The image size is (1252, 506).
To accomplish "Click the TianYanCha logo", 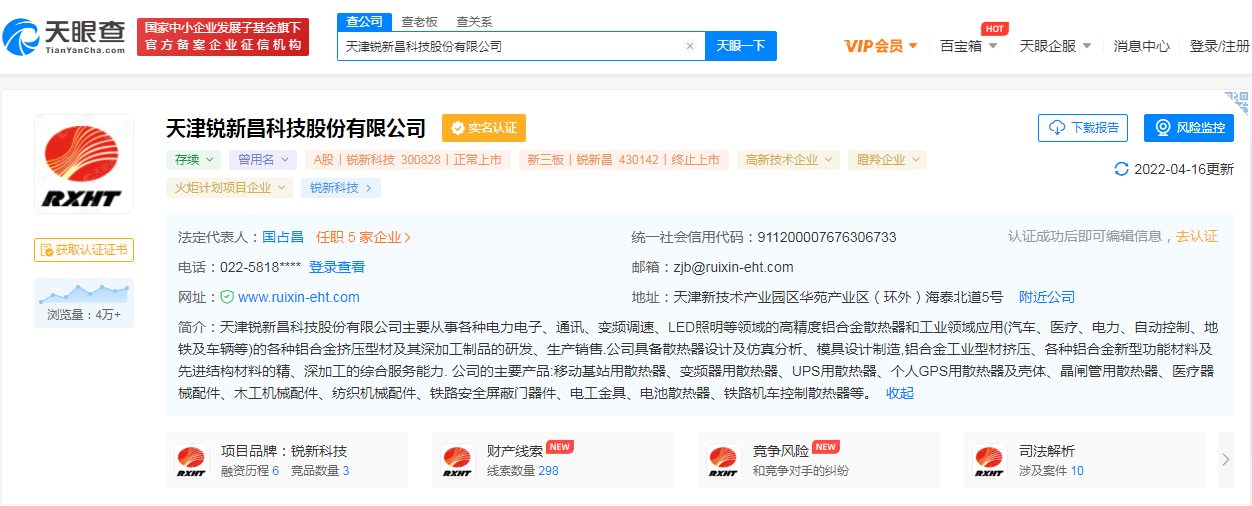I will [64, 36].
